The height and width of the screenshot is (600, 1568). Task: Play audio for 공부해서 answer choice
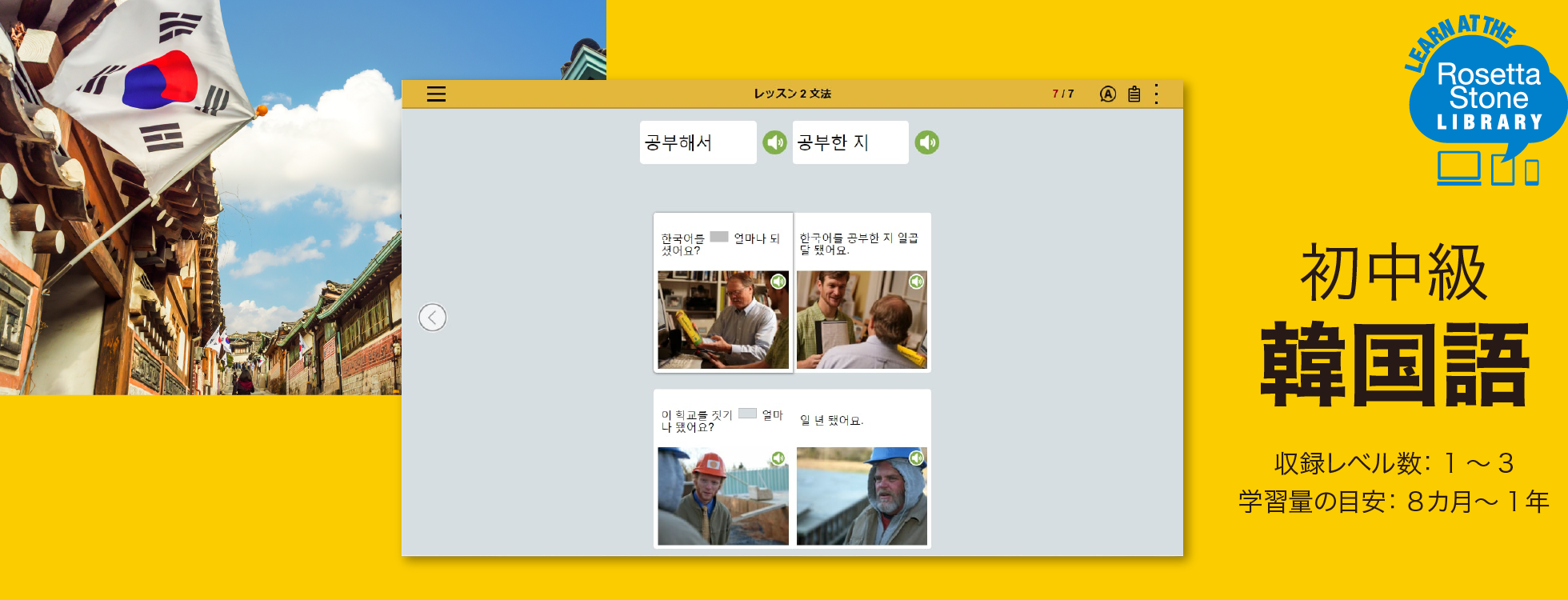pyautogui.click(x=774, y=142)
